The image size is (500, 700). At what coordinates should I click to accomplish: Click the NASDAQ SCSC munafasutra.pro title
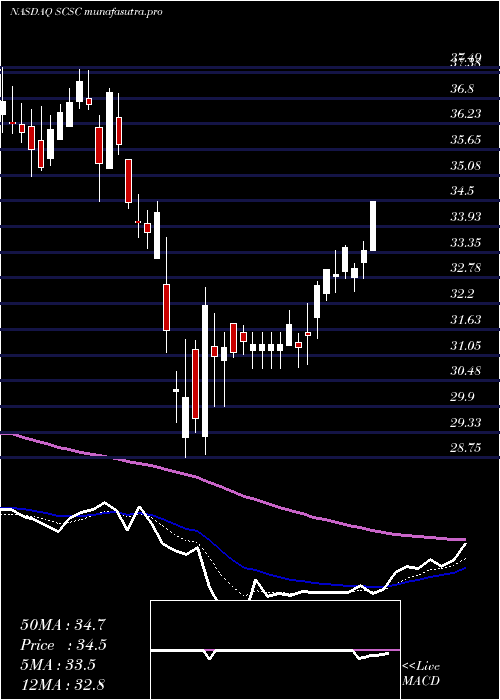(86, 12)
